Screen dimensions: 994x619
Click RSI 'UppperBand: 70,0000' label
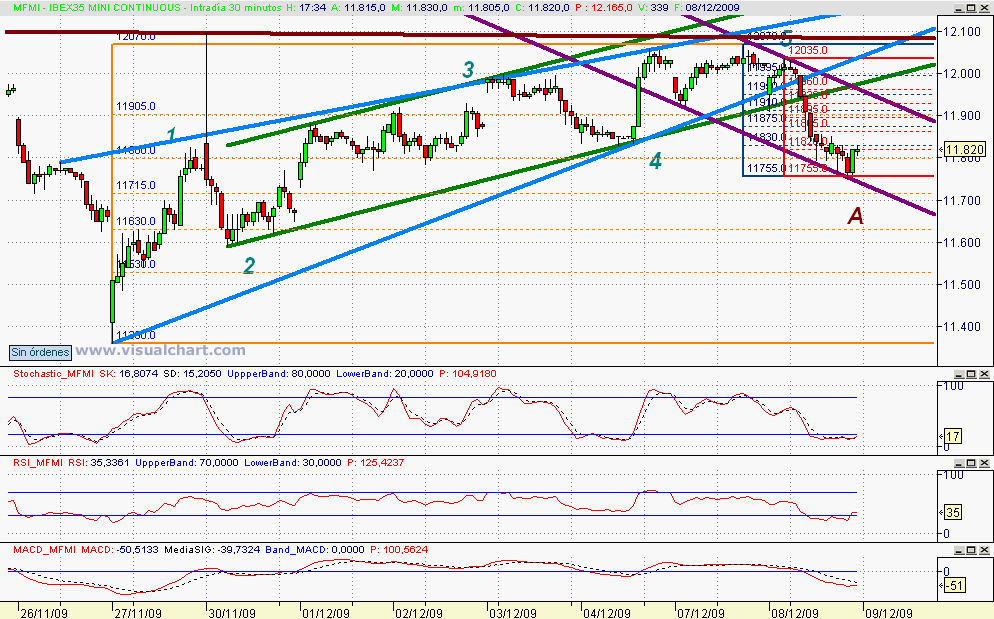pyautogui.click(x=186, y=463)
